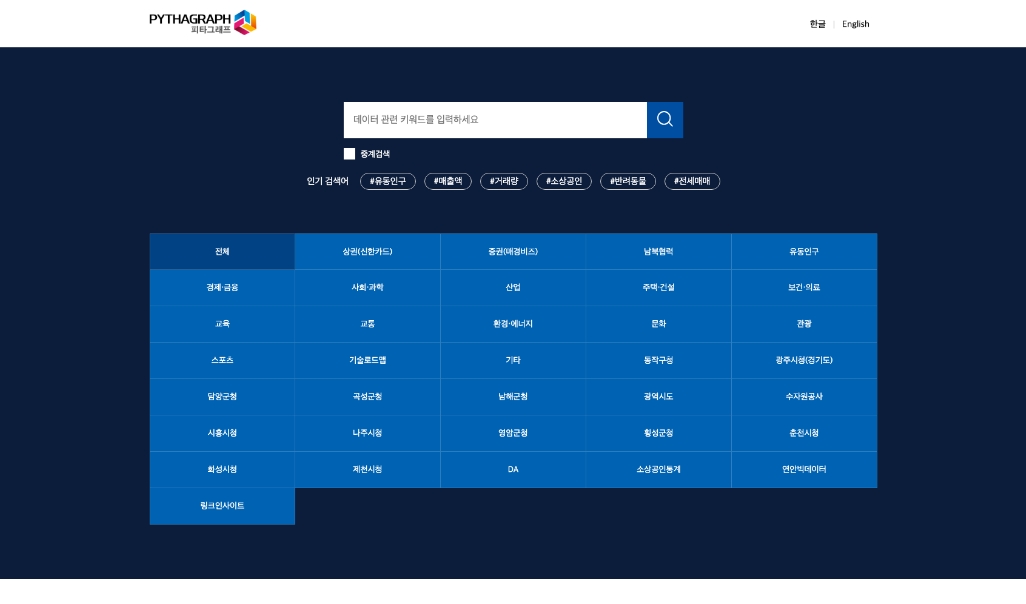Click the #유동인구 popular keyword tag
The width and height of the screenshot is (1026, 604).
point(387,181)
